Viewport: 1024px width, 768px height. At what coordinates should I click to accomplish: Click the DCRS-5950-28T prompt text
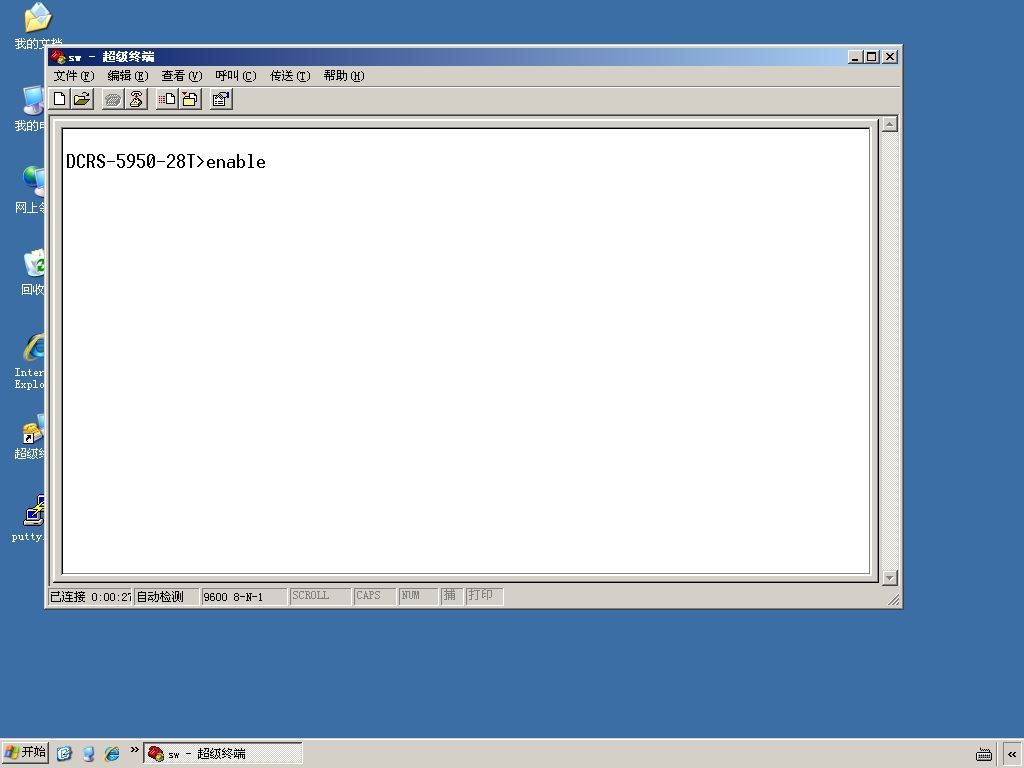[131, 162]
